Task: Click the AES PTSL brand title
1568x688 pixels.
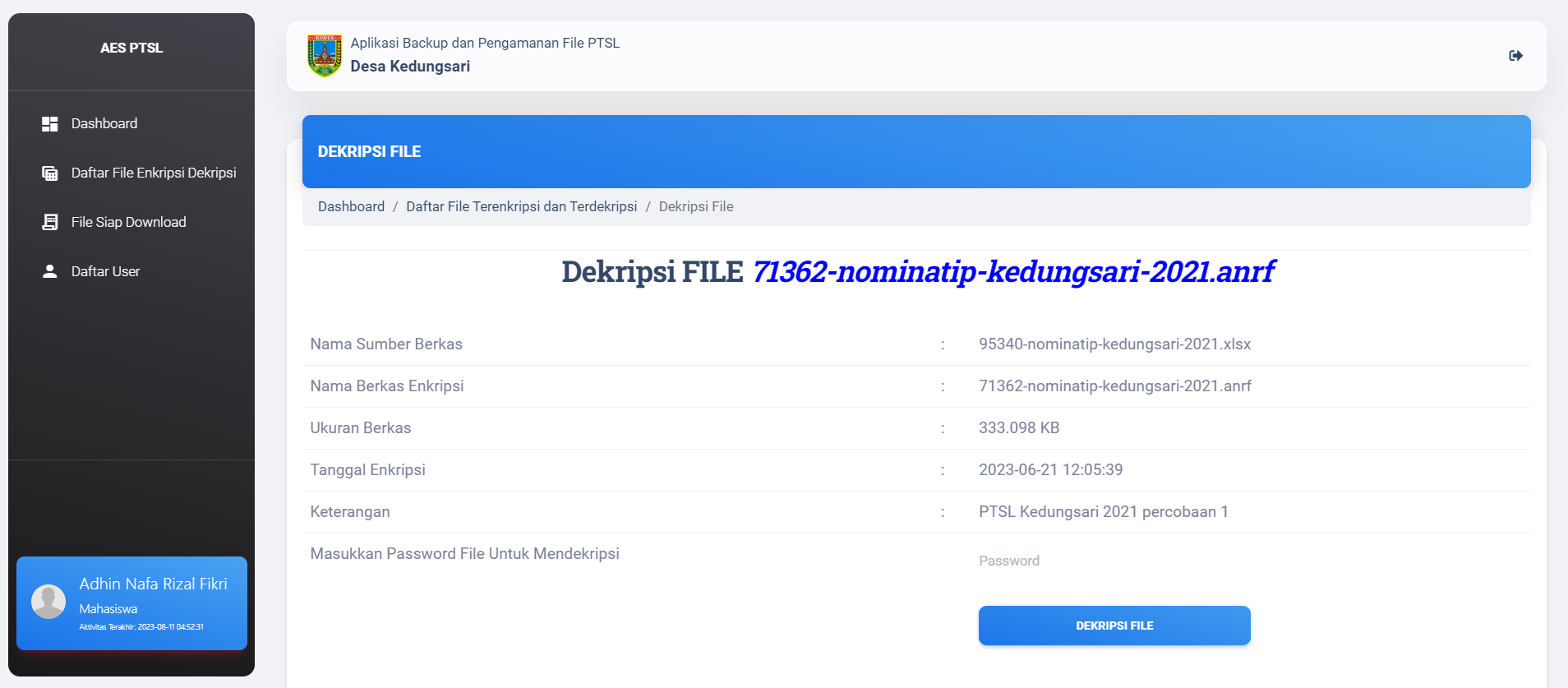Action: point(131,48)
